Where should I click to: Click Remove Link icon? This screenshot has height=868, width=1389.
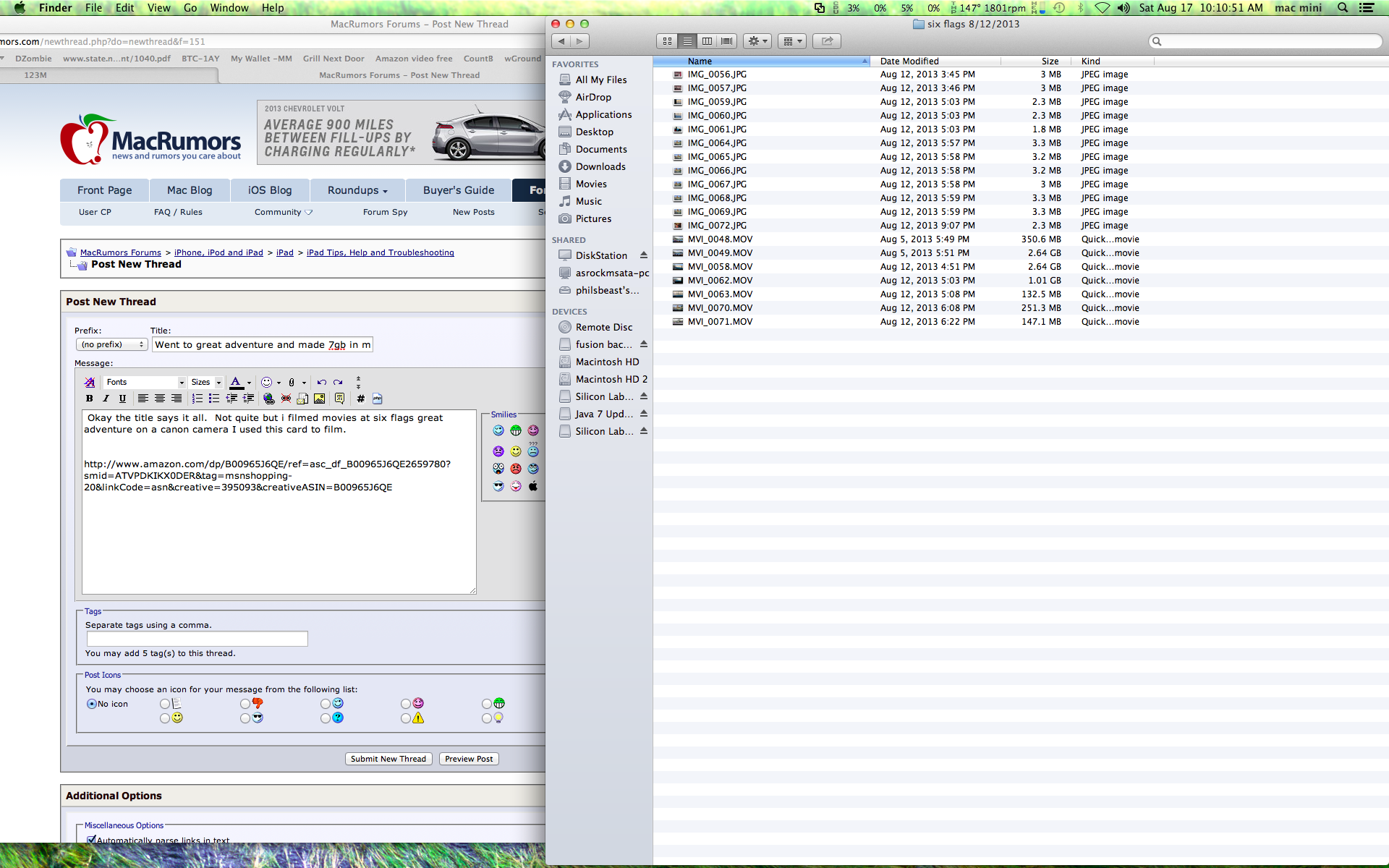[x=286, y=399]
